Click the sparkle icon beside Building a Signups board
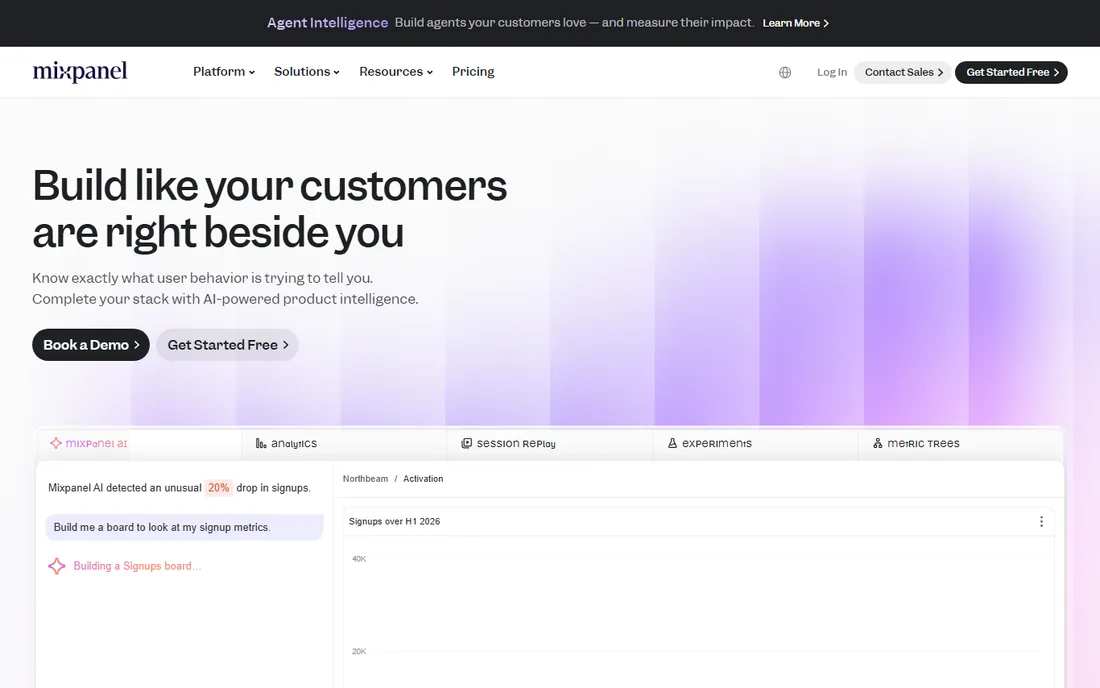The height and width of the screenshot is (688, 1100). click(x=57, y=566)
